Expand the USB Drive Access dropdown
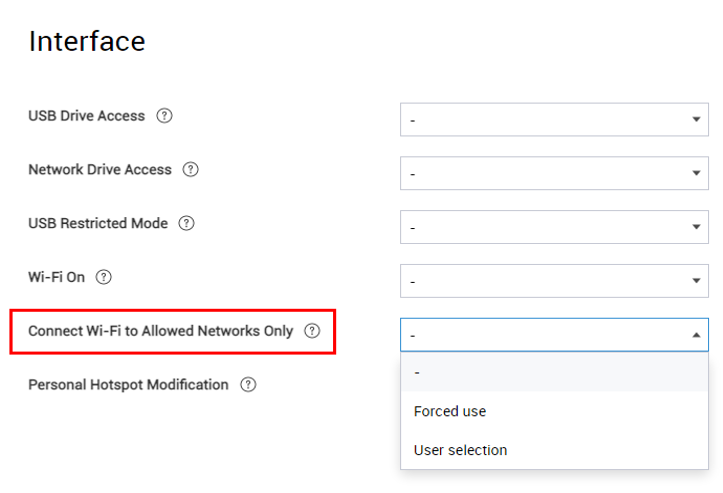 tap(554, 119)
